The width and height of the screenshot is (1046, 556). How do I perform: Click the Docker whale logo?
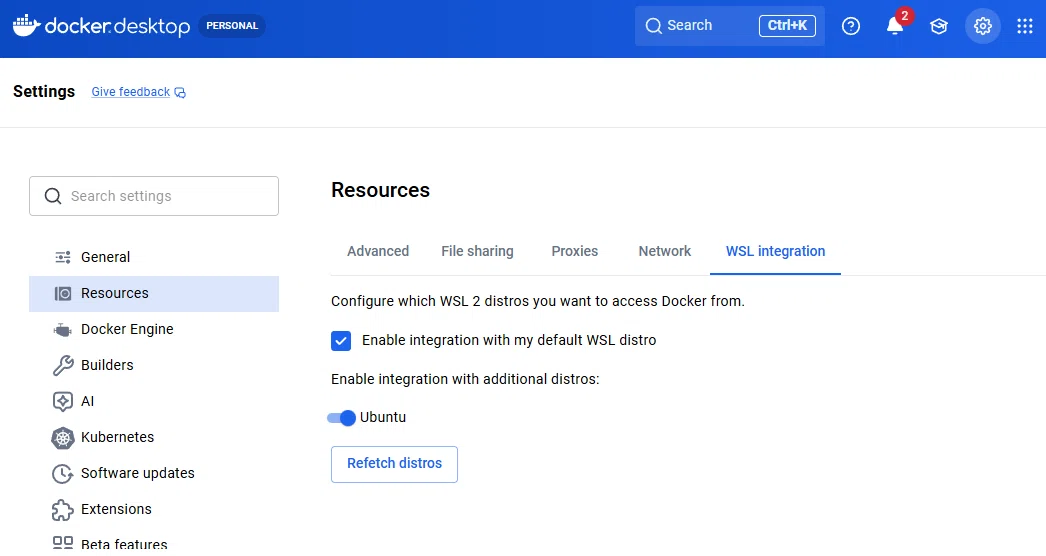click(26, 25)
